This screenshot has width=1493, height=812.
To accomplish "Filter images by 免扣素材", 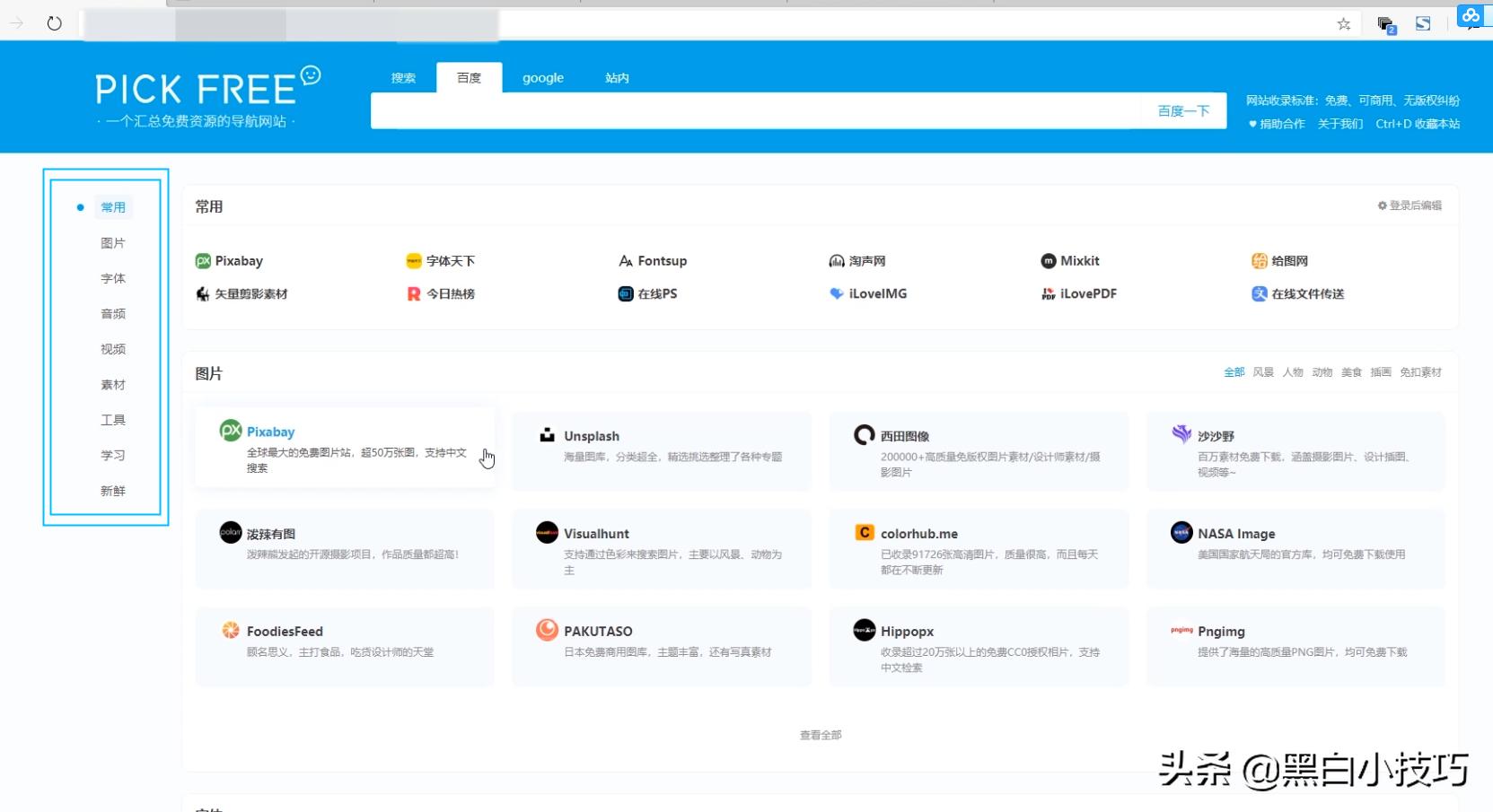I will click(x=1421, y=372).
